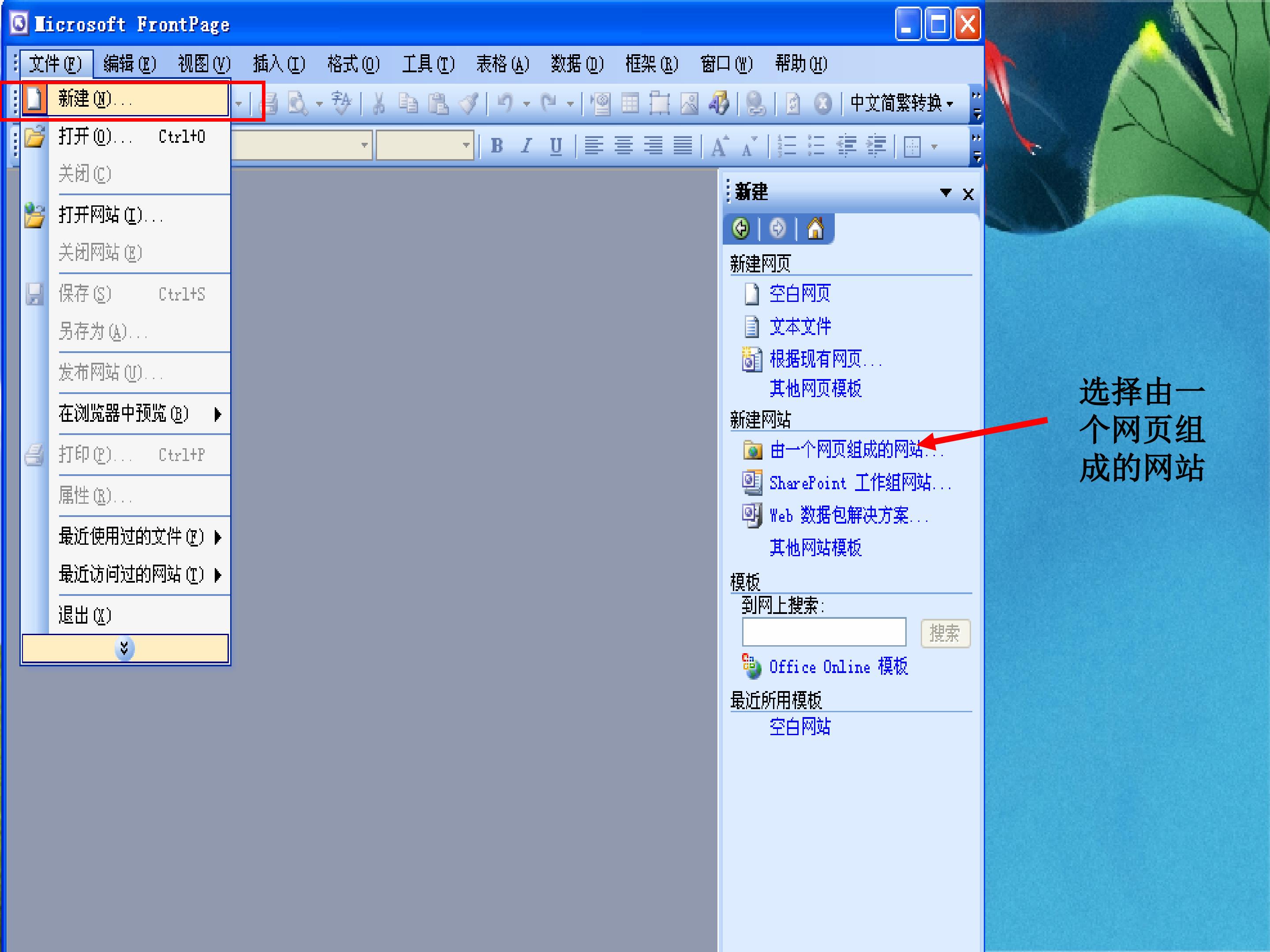
Task: Click the Office Online 模板 link
Action: pyautogui.click(x=838, y=667)
